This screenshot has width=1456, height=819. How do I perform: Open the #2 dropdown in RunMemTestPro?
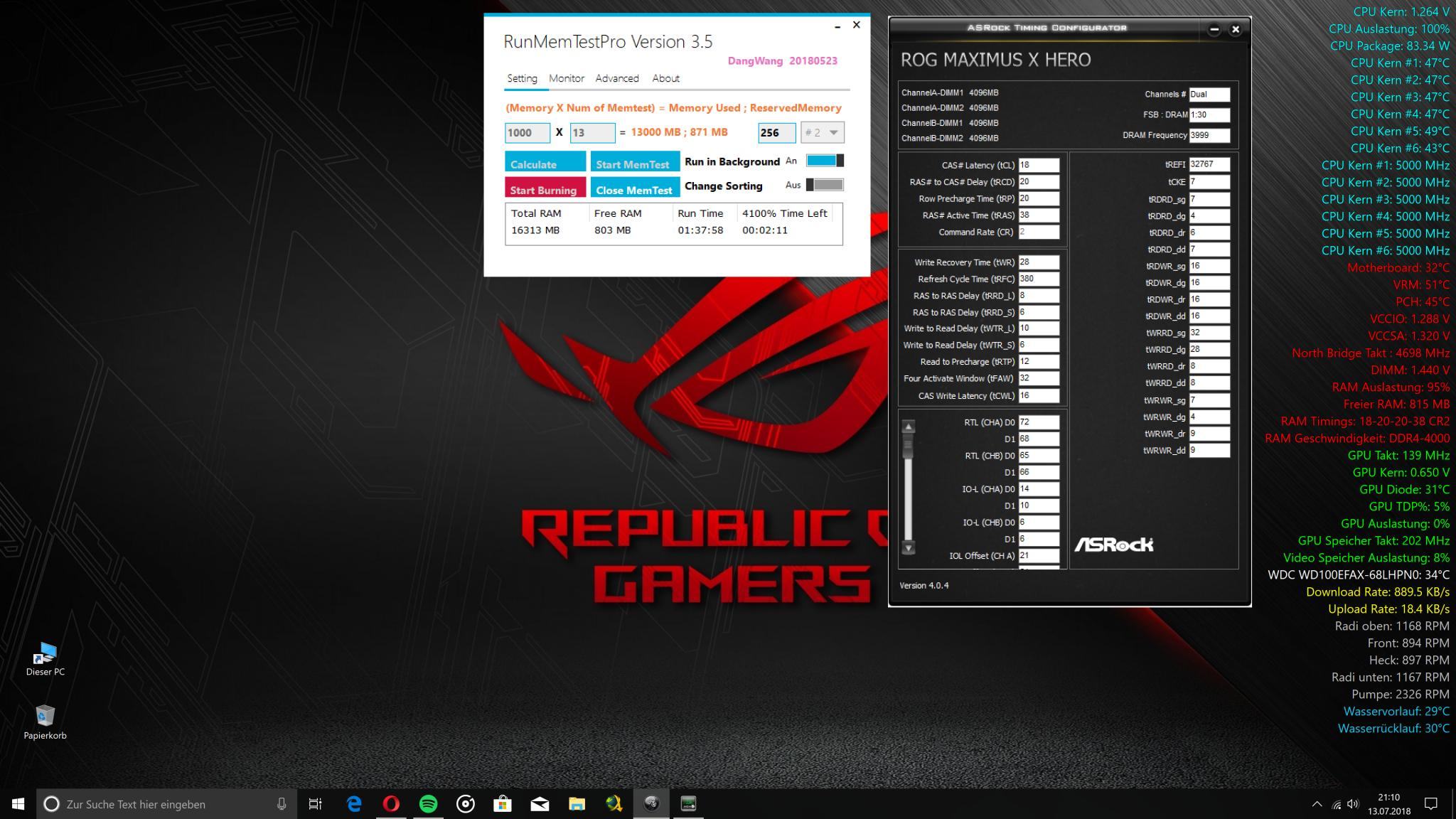coord(823,132)
